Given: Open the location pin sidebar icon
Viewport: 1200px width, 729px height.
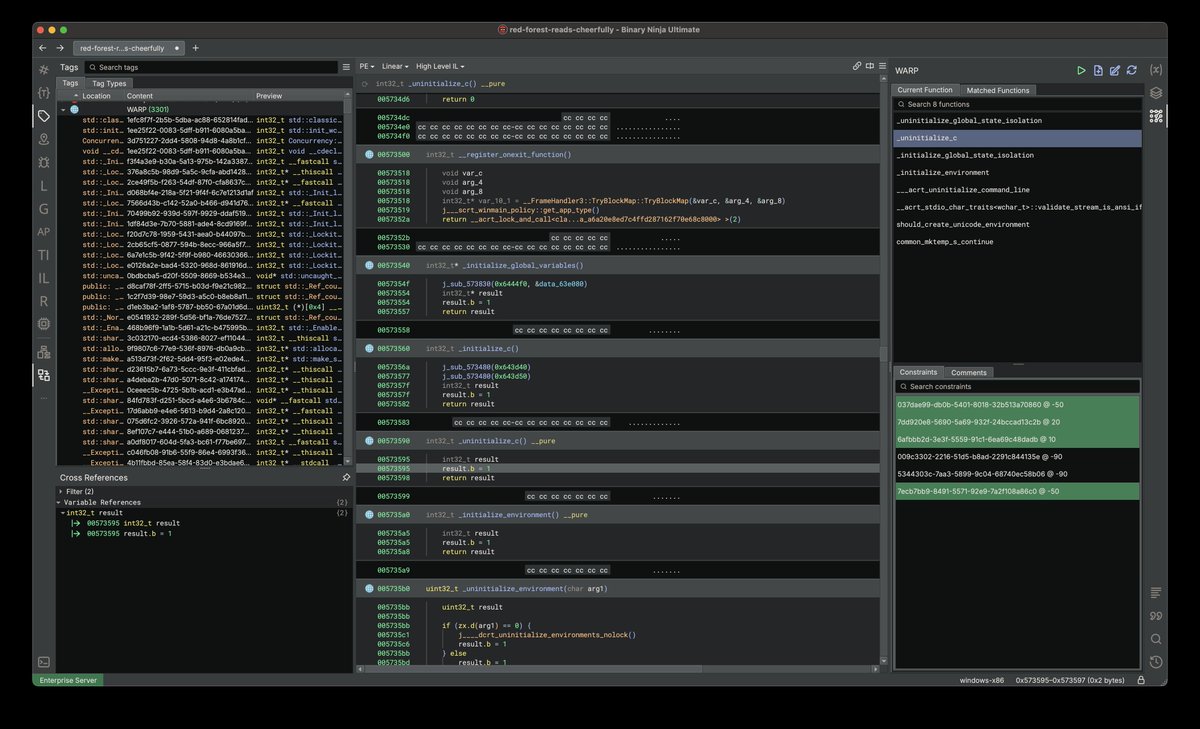Looking at the screenshot, I should point(43,139).
